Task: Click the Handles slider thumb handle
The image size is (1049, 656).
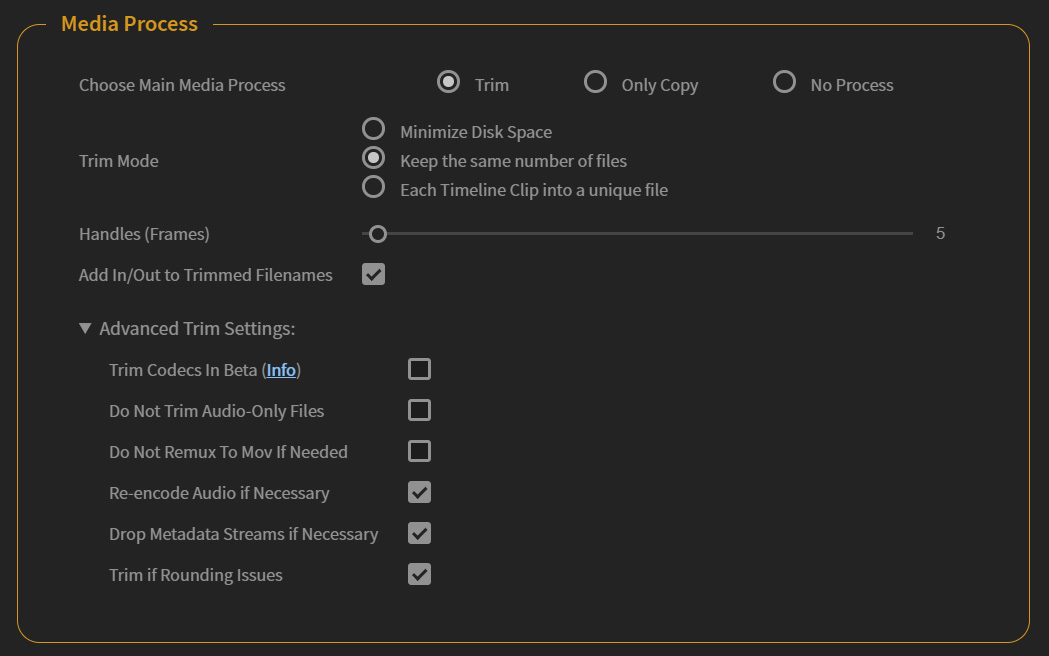Action: pyautogui.click(x=377, y=234)
